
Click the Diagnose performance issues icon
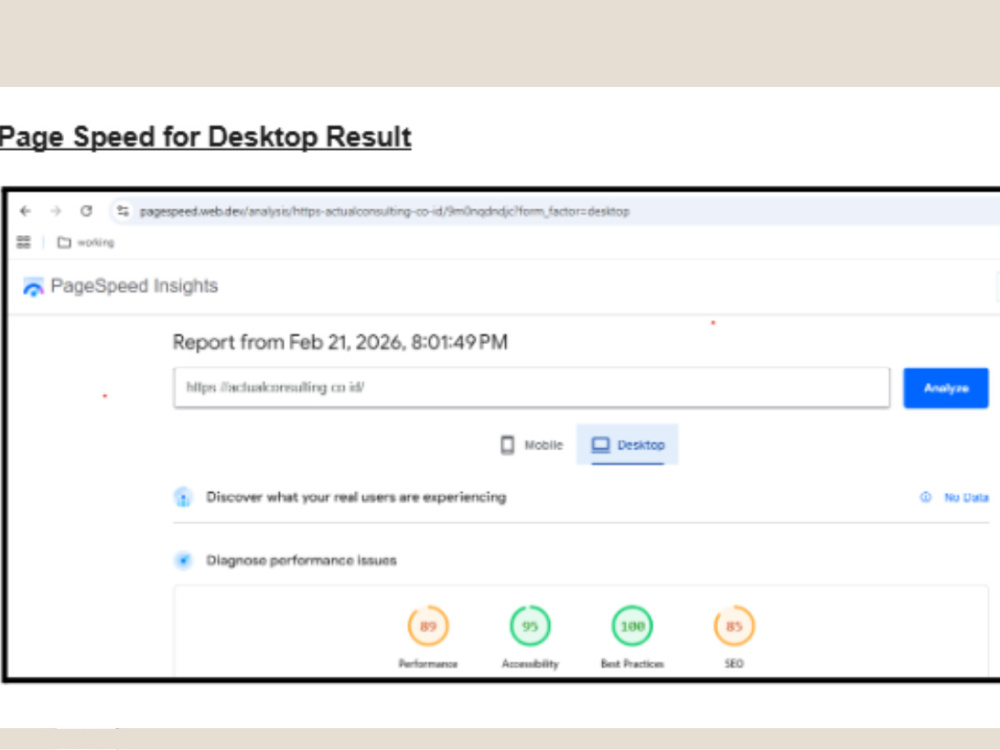click(x=183, y=560)
